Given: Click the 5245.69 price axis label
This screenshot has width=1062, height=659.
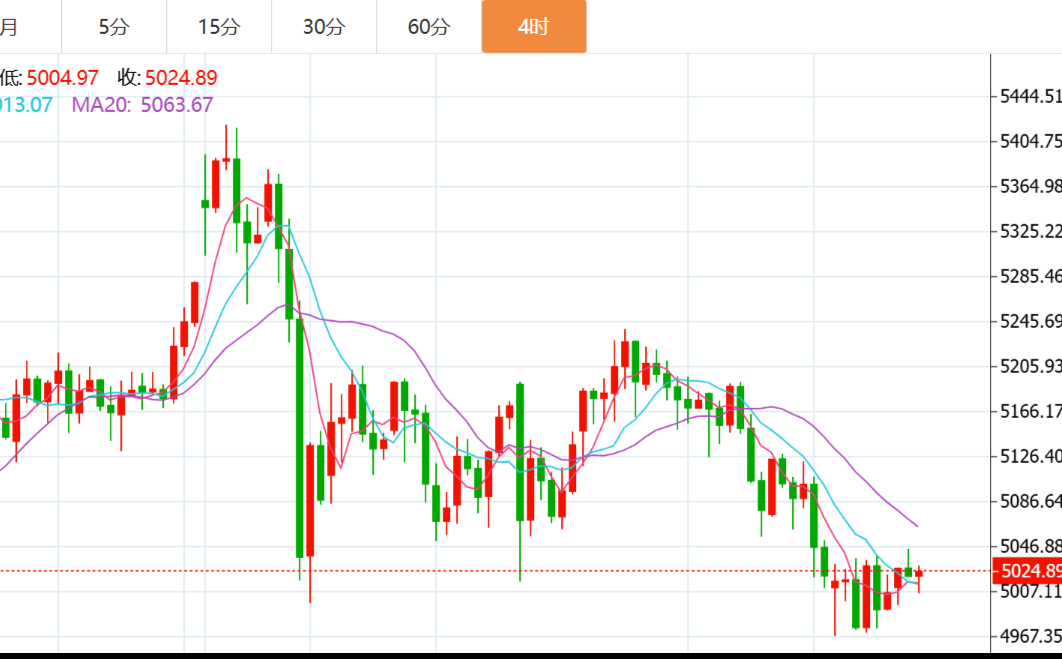Looking at the screenshot, I should coord(1030,321).
